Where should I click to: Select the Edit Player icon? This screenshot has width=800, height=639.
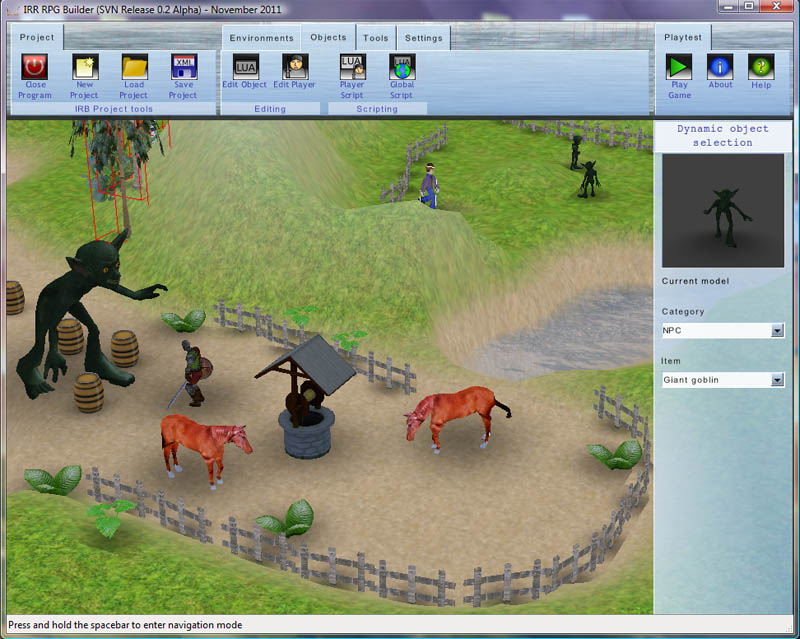(294, 67)
